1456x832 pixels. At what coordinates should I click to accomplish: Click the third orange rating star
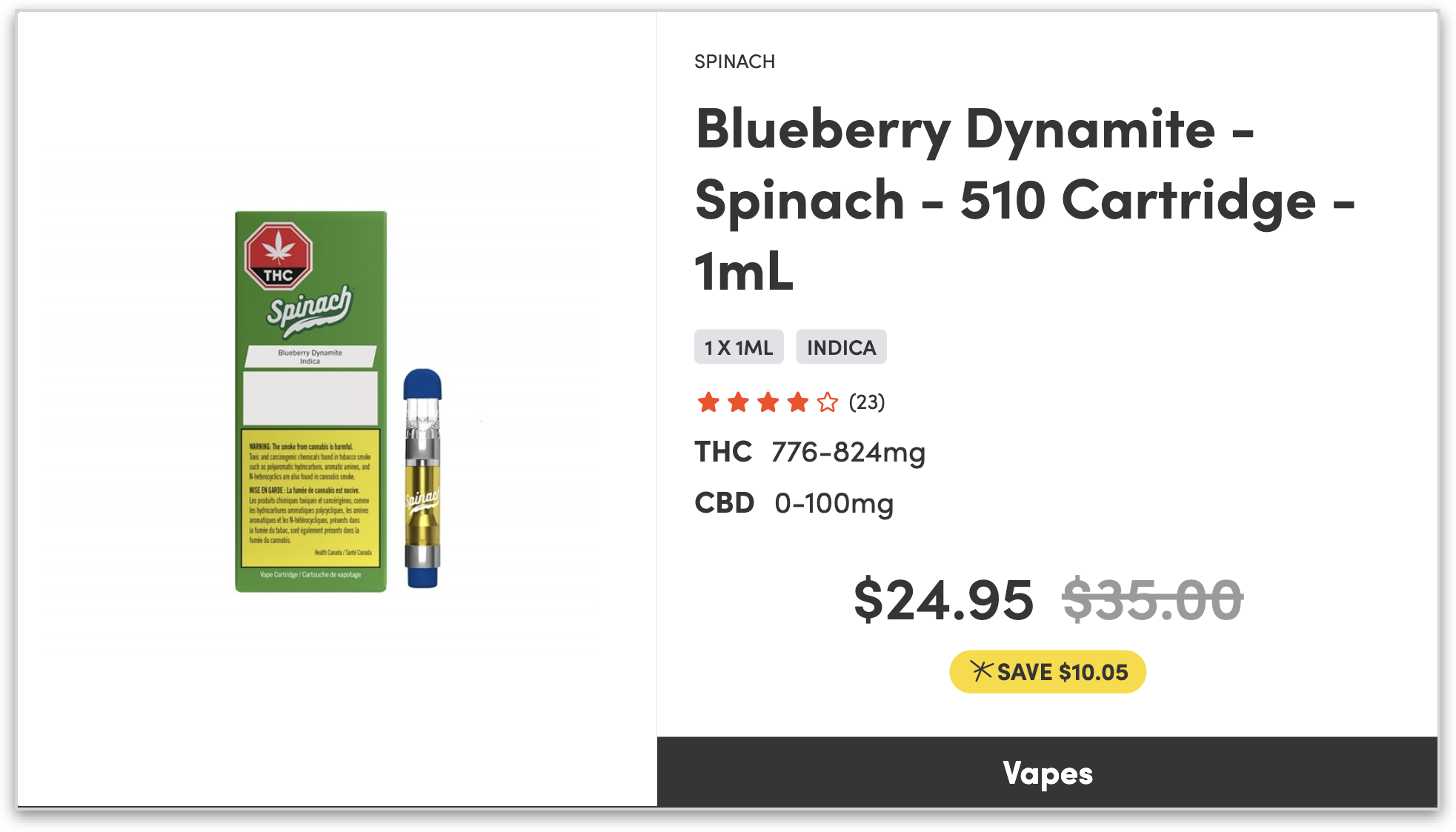(768, 402)
